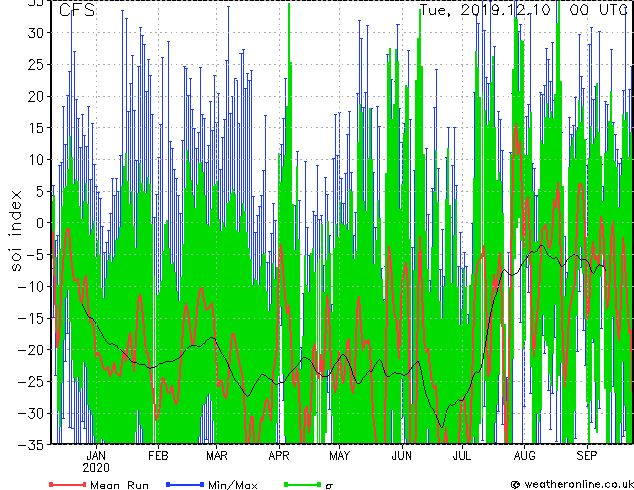Click the SEP month label

587,456
